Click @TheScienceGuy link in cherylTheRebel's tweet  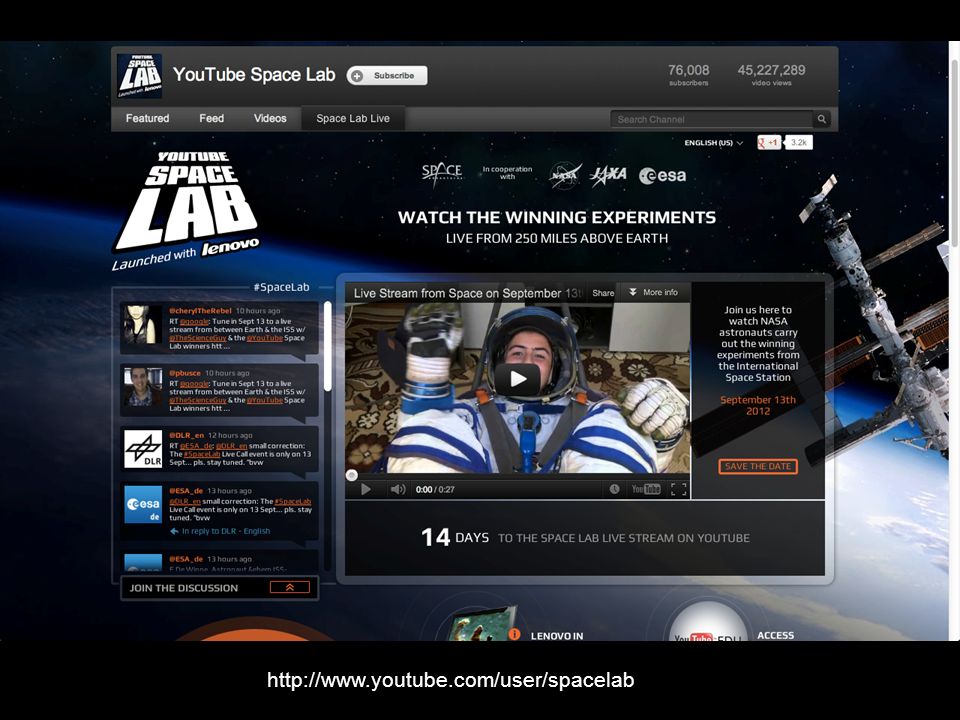(198, 338)
